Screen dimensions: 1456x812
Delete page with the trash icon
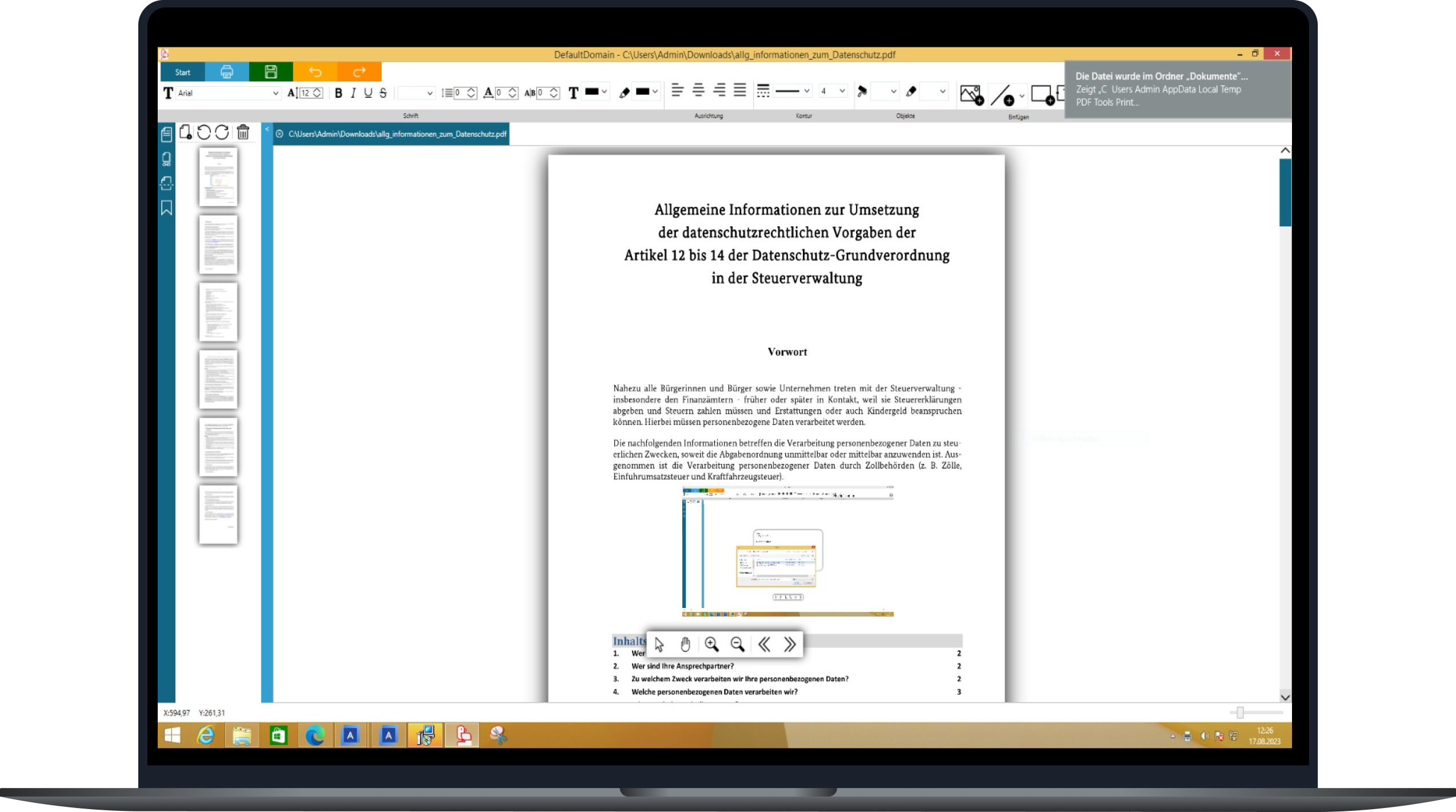pos(243,132)
